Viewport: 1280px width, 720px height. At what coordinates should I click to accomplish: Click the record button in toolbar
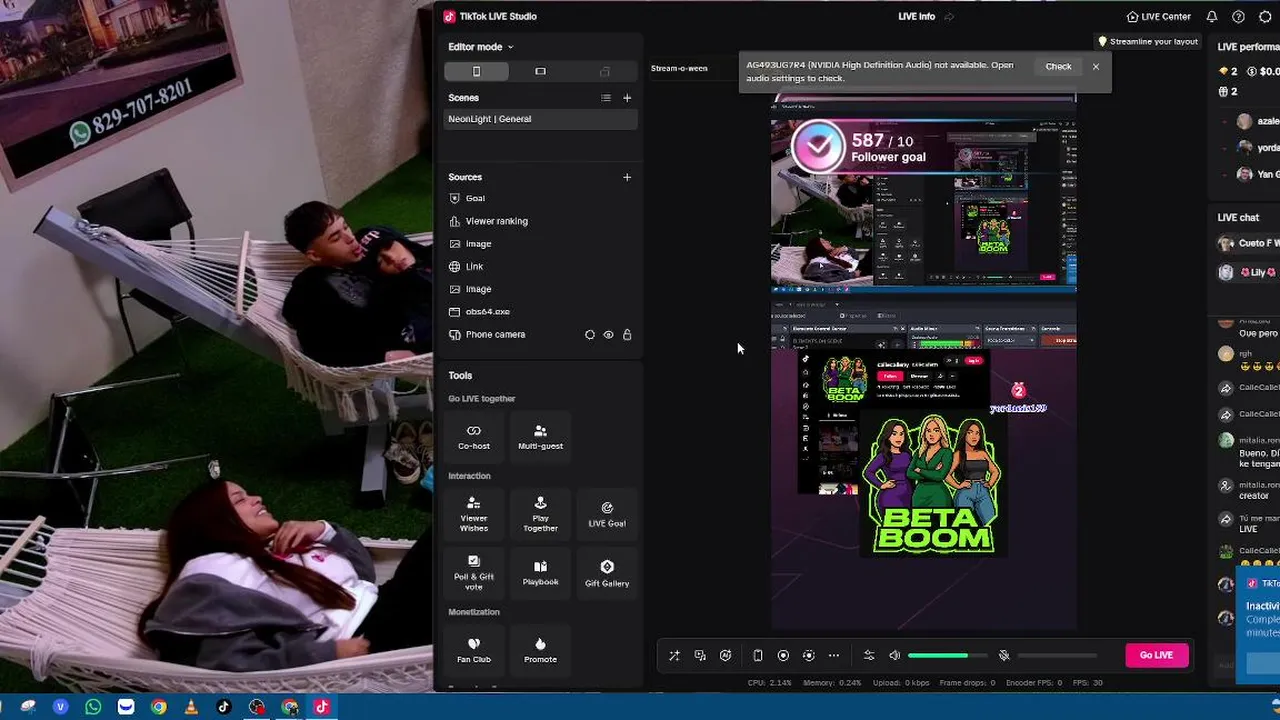[x=783, y=656]
